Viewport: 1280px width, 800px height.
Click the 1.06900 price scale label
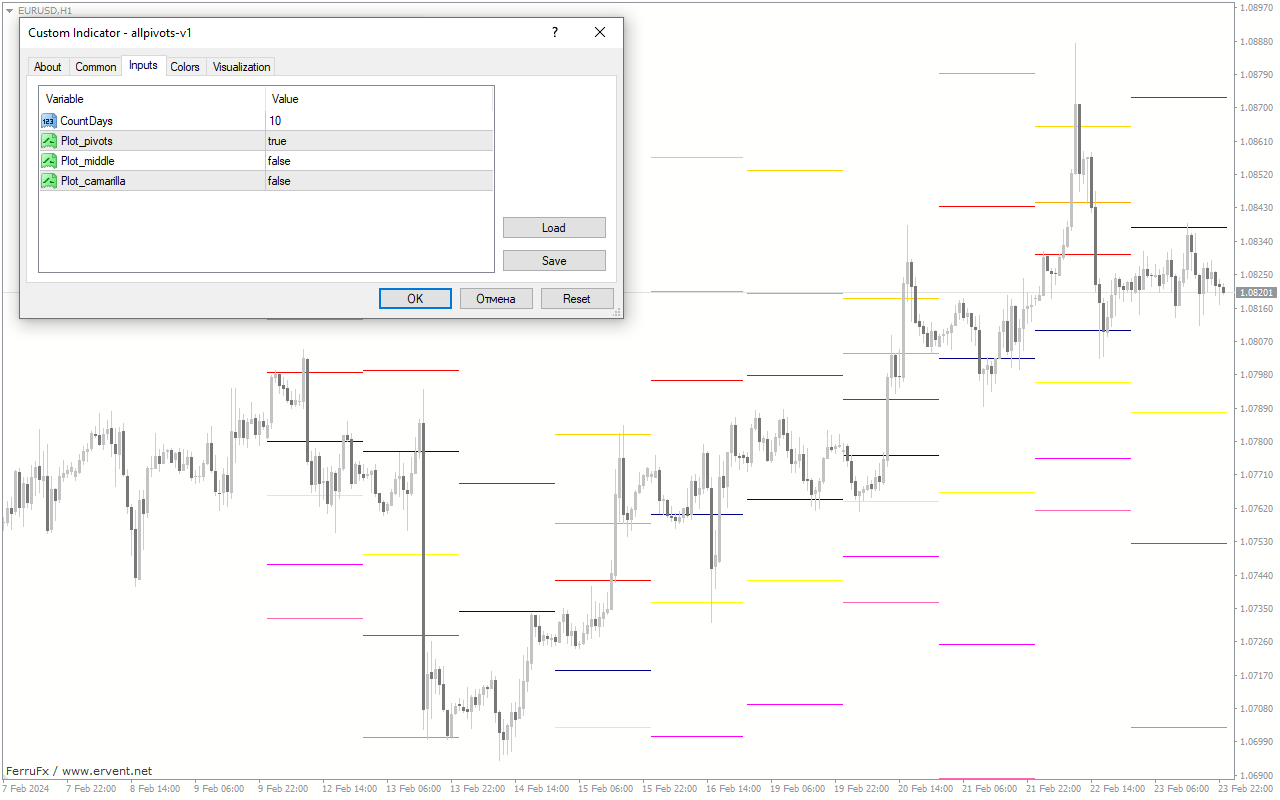pos(1257,775)
